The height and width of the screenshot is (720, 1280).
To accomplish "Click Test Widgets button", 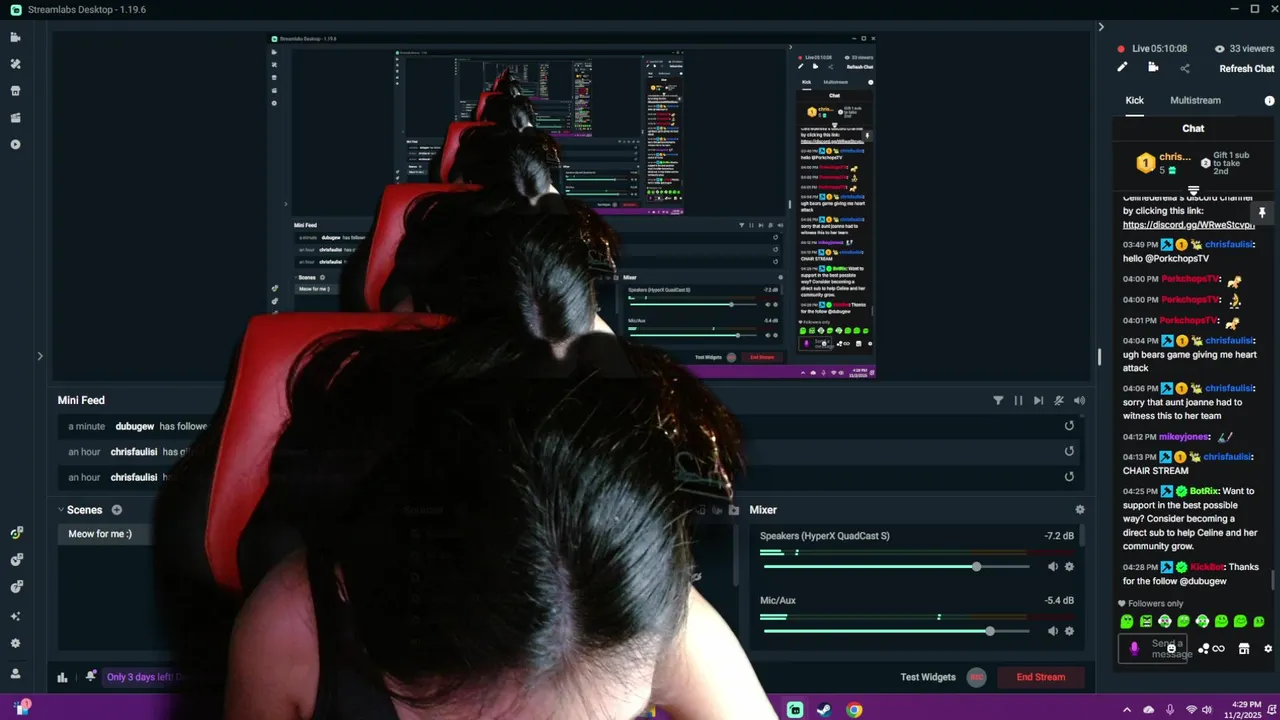I will pyautogui.click(x=928, y=677).
